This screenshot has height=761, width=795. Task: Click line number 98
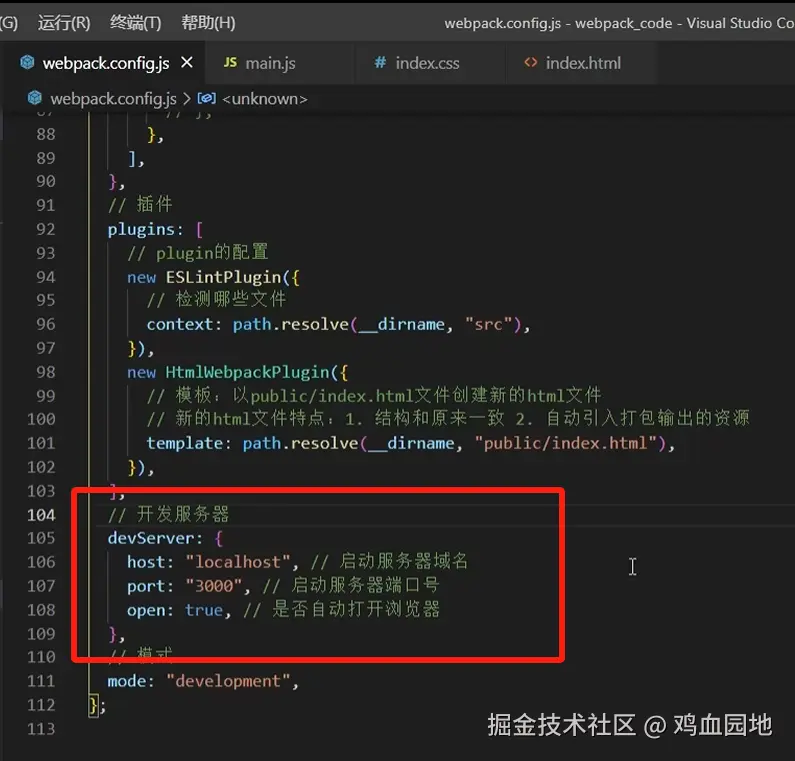46,373
